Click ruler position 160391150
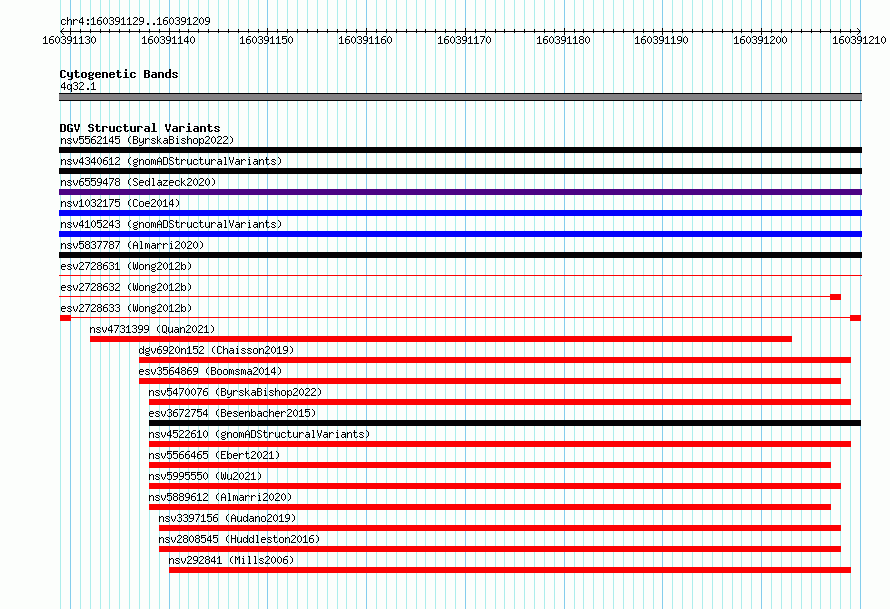890x609 pixels. [x=266, y=40]
